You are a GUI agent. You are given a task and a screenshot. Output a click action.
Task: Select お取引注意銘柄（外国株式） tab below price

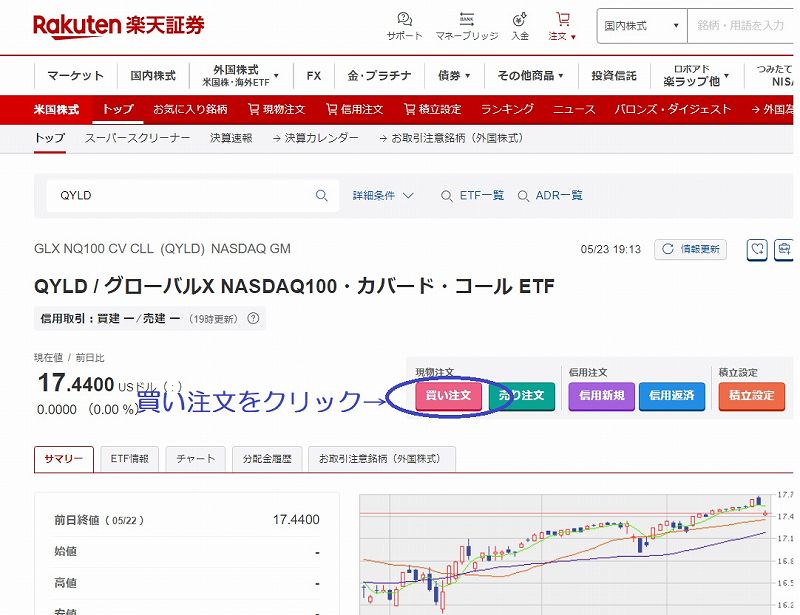[x=380, y=459]
